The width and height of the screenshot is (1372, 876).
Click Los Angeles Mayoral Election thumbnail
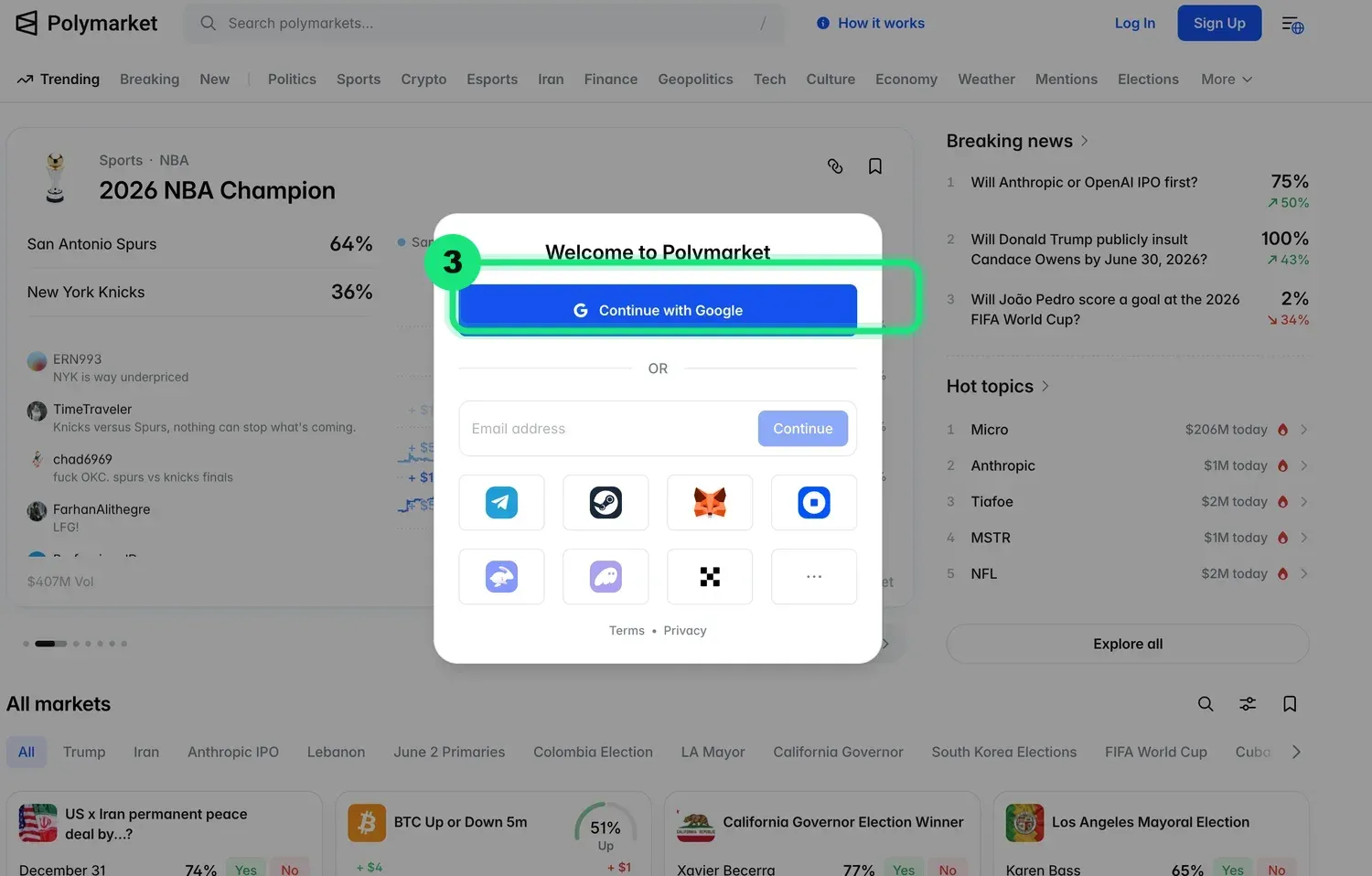coord(1024,823)
